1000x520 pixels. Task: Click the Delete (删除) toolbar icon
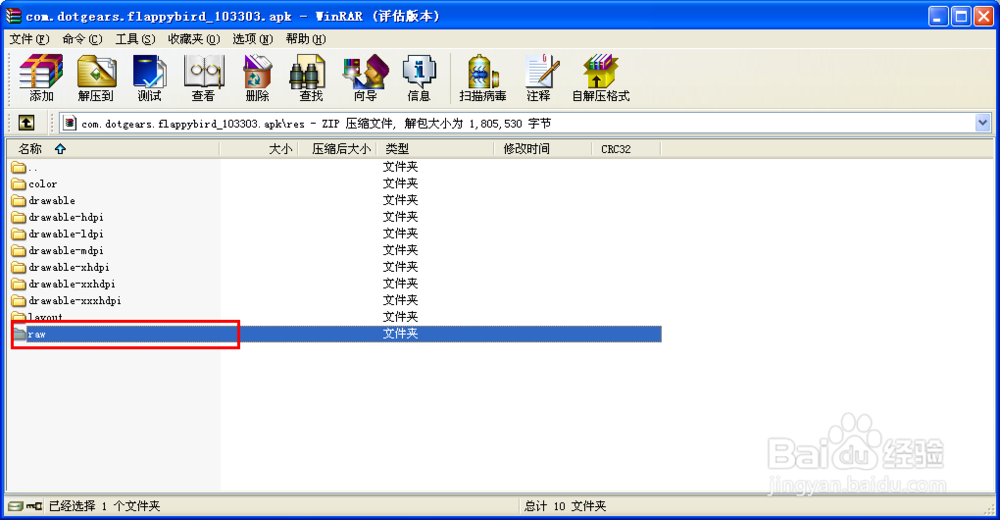pos(257,78)
